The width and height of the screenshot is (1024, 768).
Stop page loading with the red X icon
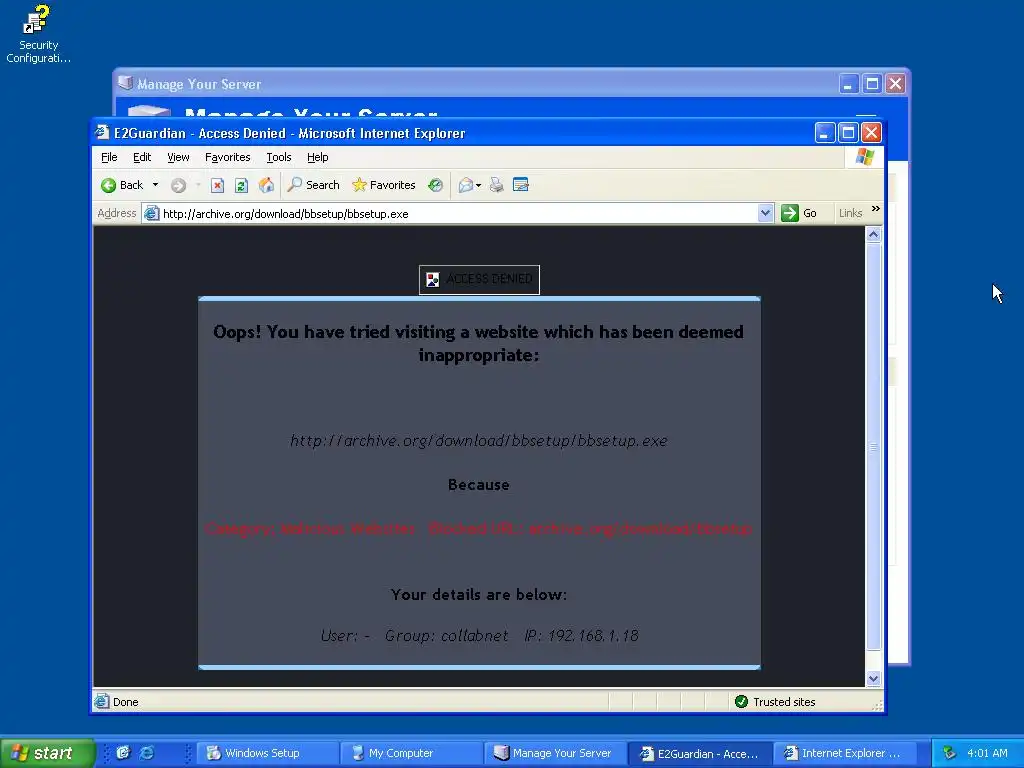217,185
